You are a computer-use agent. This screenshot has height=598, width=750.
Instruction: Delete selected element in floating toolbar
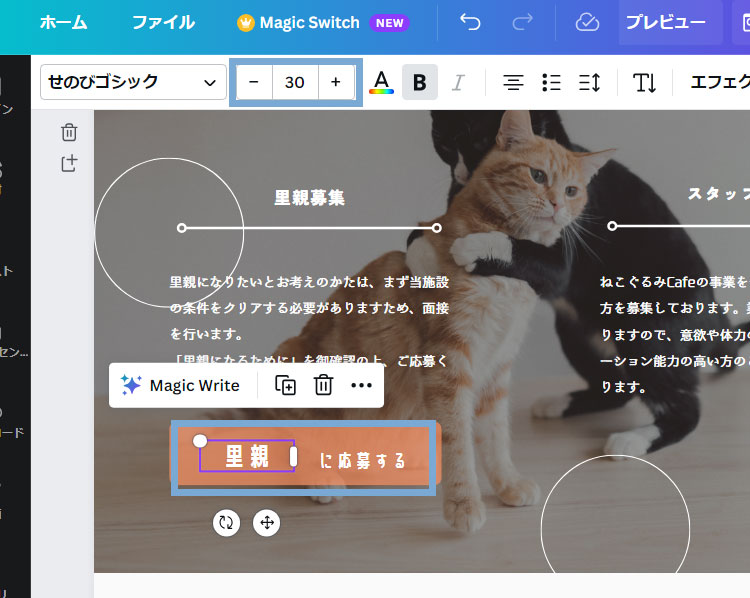[323, 385]
